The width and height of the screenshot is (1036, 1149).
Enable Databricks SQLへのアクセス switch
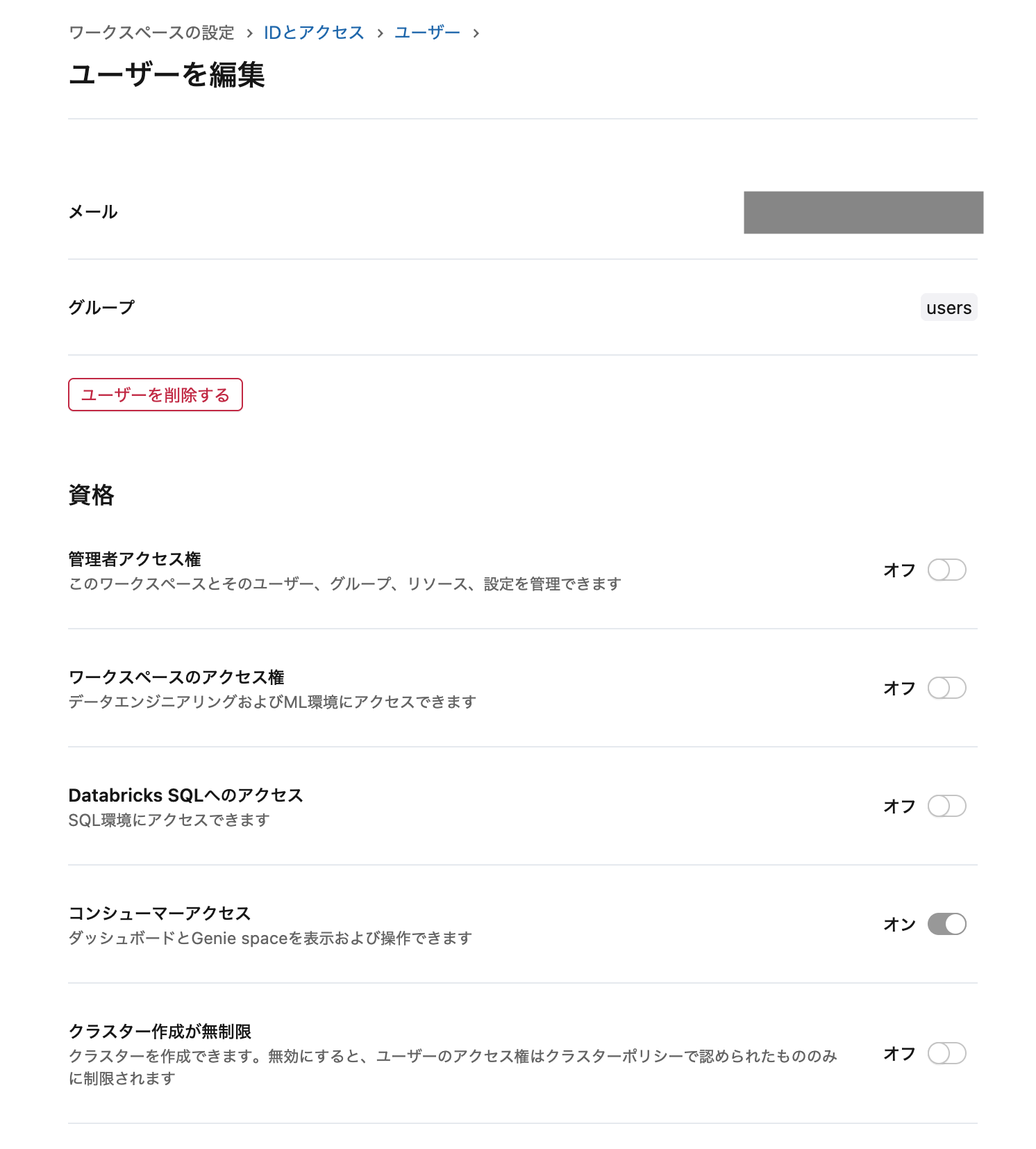(946, 807)
